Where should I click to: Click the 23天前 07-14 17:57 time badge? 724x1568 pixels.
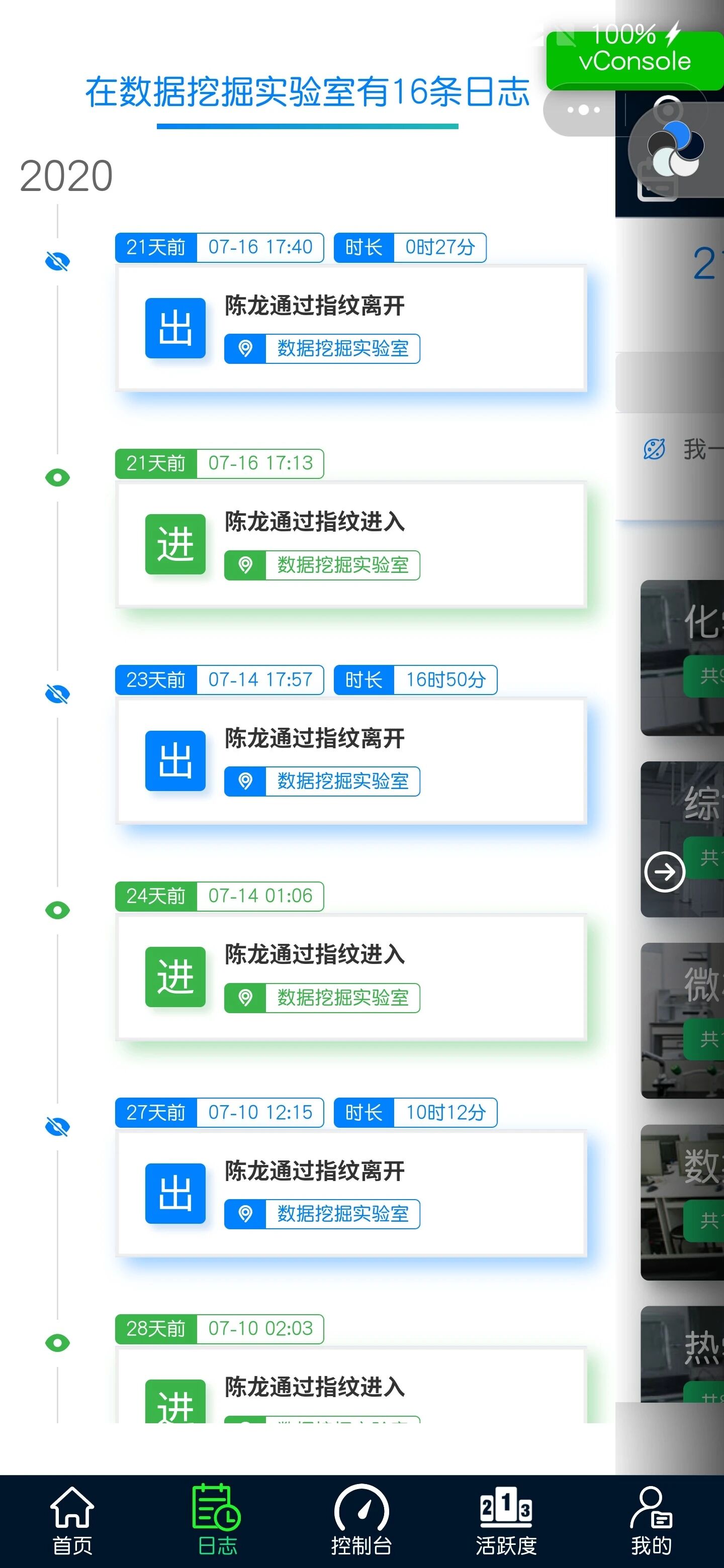219,679
